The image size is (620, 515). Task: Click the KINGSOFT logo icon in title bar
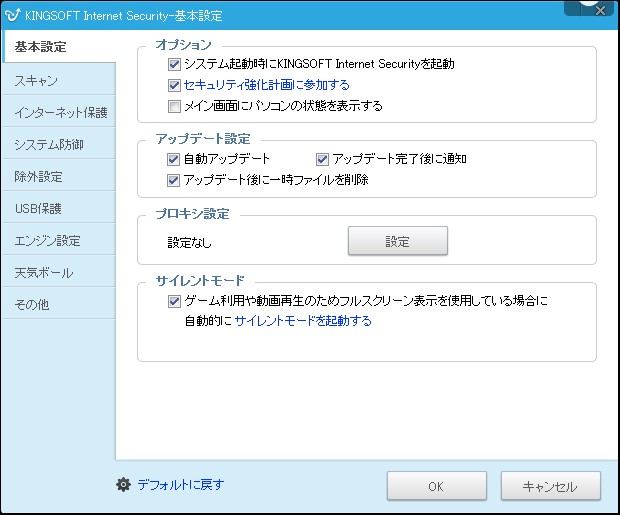tap(12, 15)
